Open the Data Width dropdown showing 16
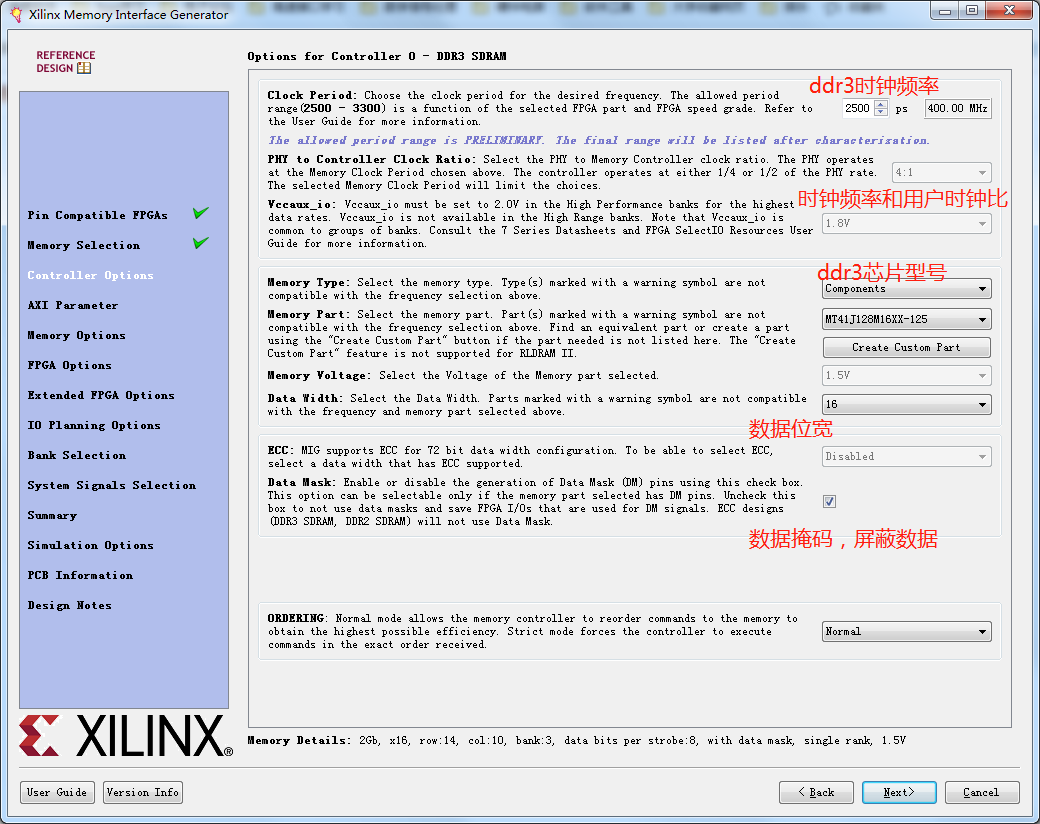 905,407
